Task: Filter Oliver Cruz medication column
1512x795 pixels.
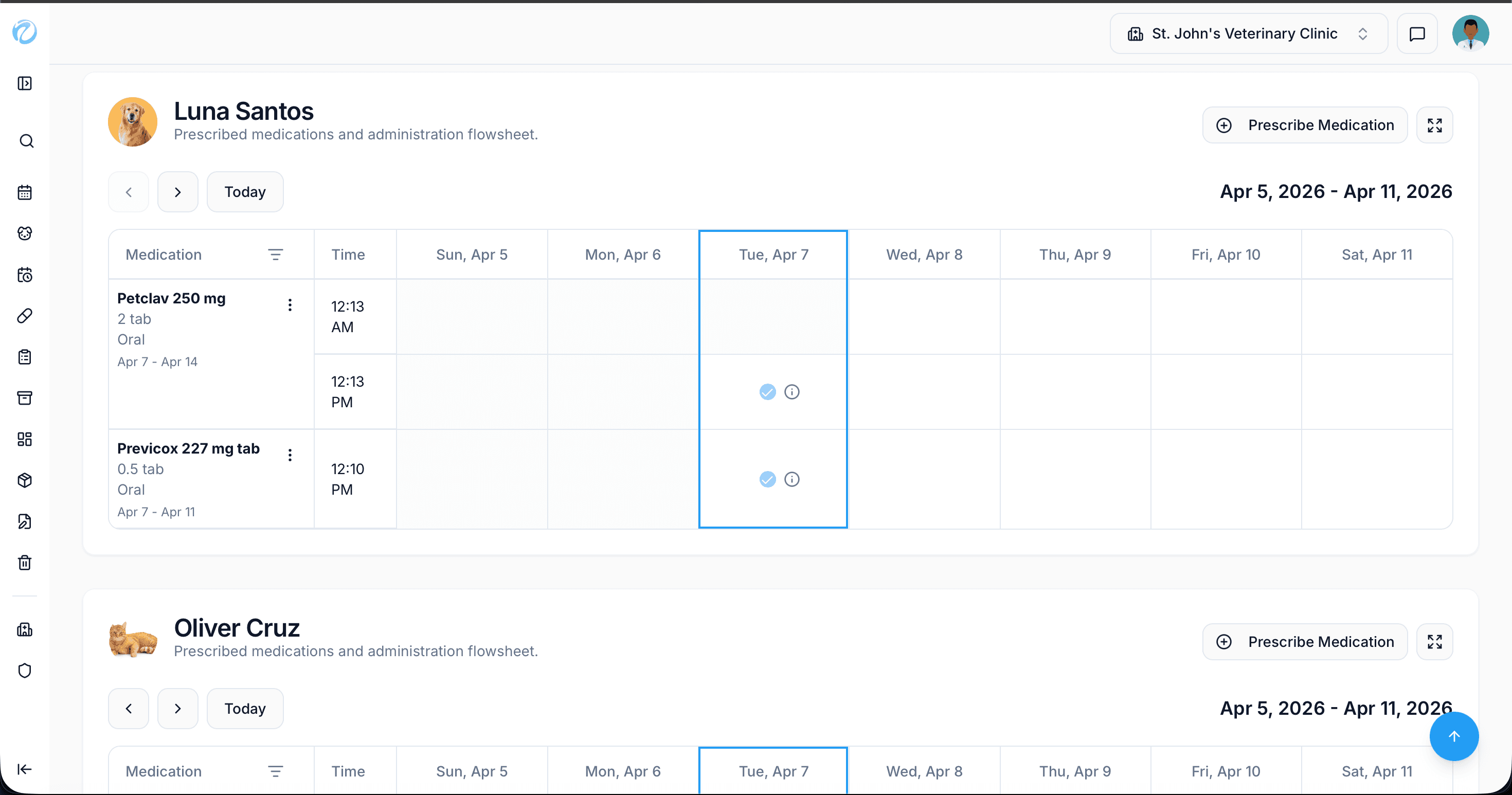Action: pos(275,771)
